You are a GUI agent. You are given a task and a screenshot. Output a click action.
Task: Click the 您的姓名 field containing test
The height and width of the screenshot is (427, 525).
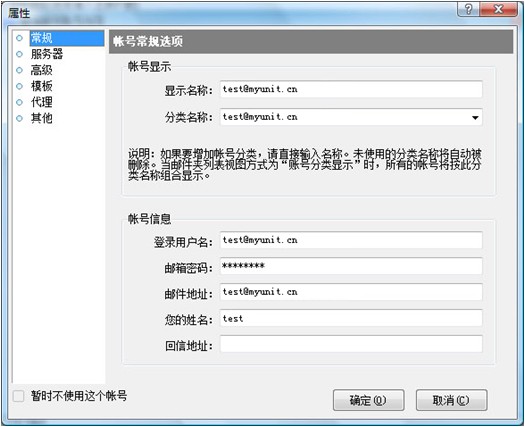pos(351,318)
